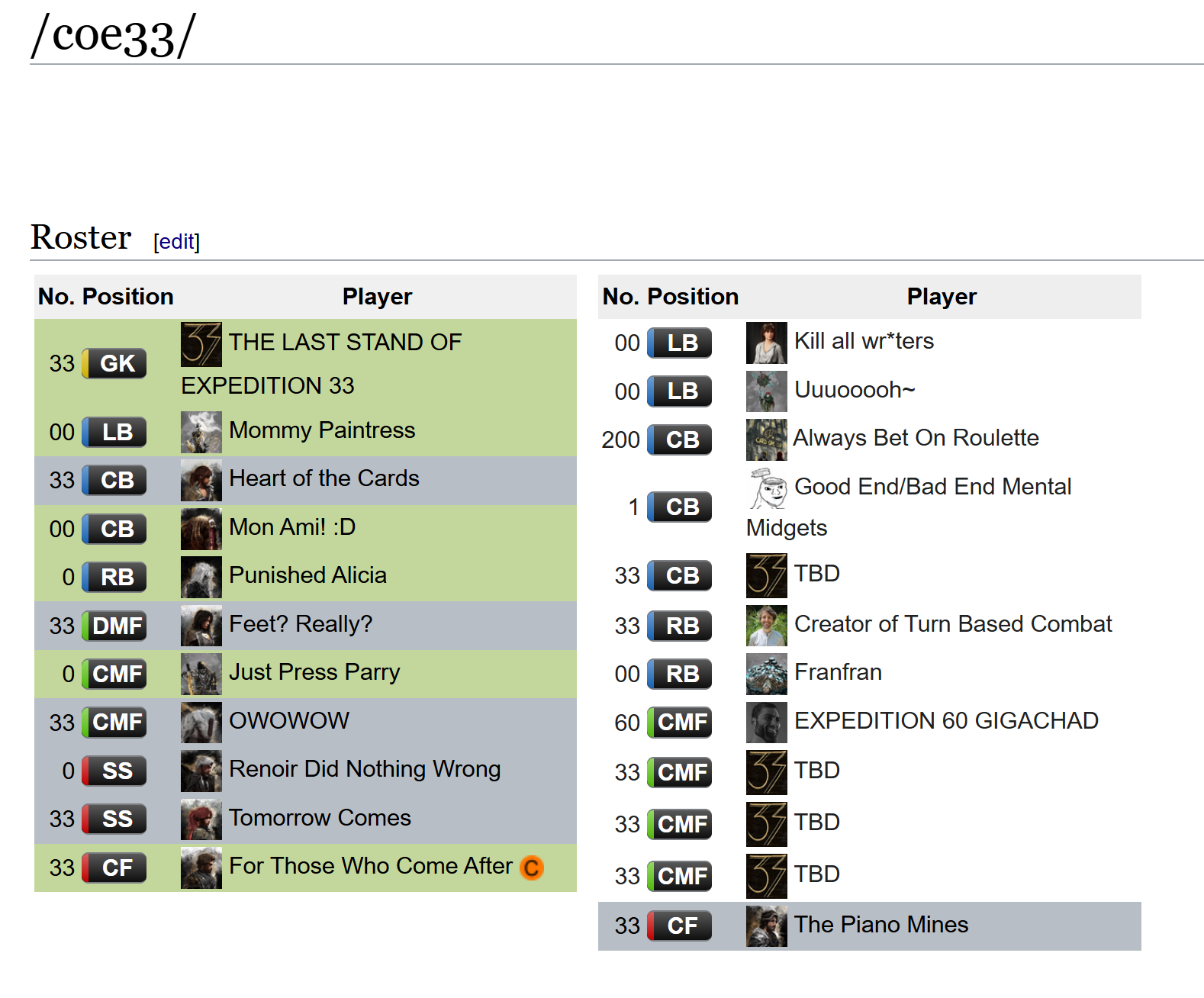Click the Always Bet On Roulette thumbnail
Image resolution: width=1204 pixels, height=998 pixels.
pyautogui.click(x=767, y=440)
